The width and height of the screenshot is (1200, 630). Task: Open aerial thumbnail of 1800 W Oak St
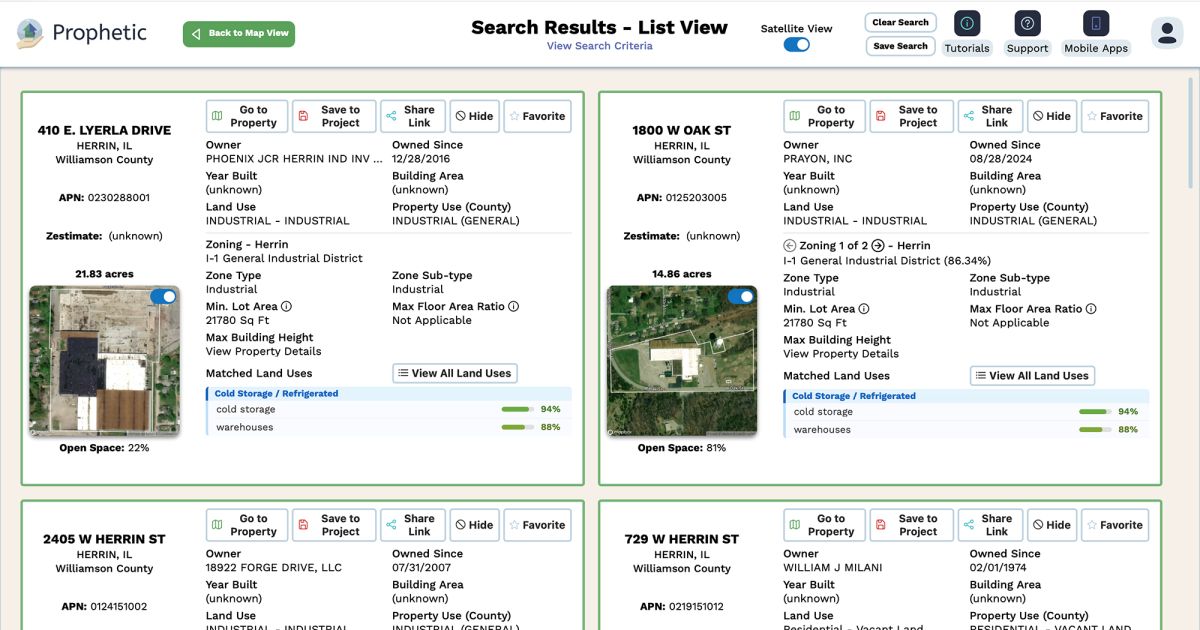682,361
